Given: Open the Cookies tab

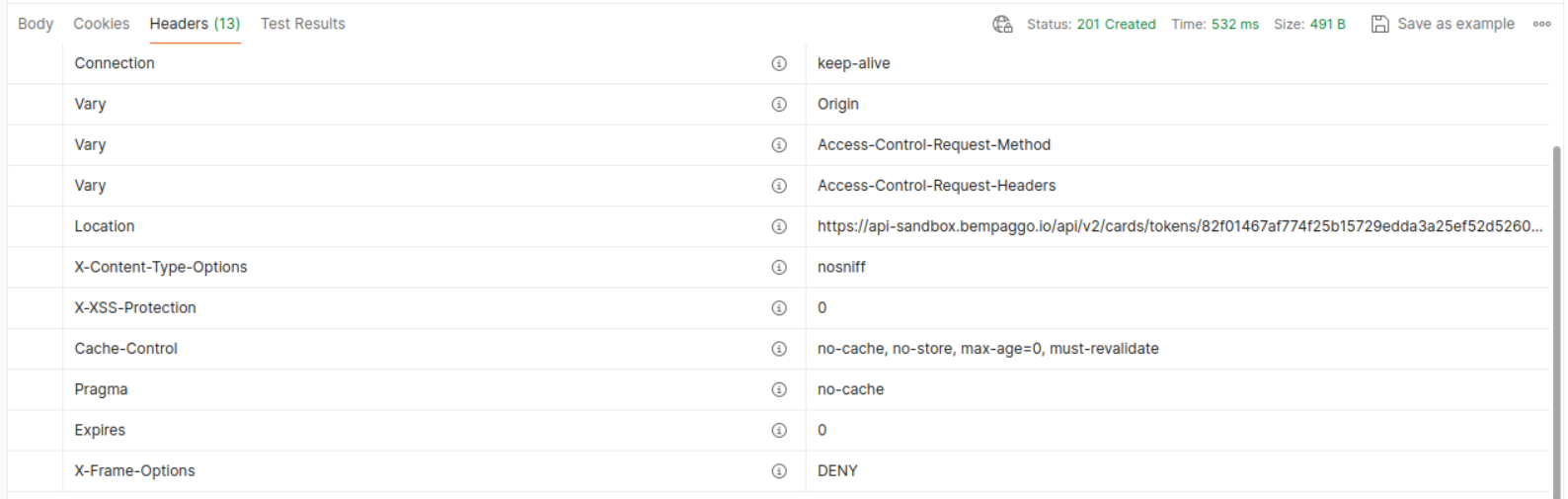Looking at the screenshot, I should pos(101,24).
